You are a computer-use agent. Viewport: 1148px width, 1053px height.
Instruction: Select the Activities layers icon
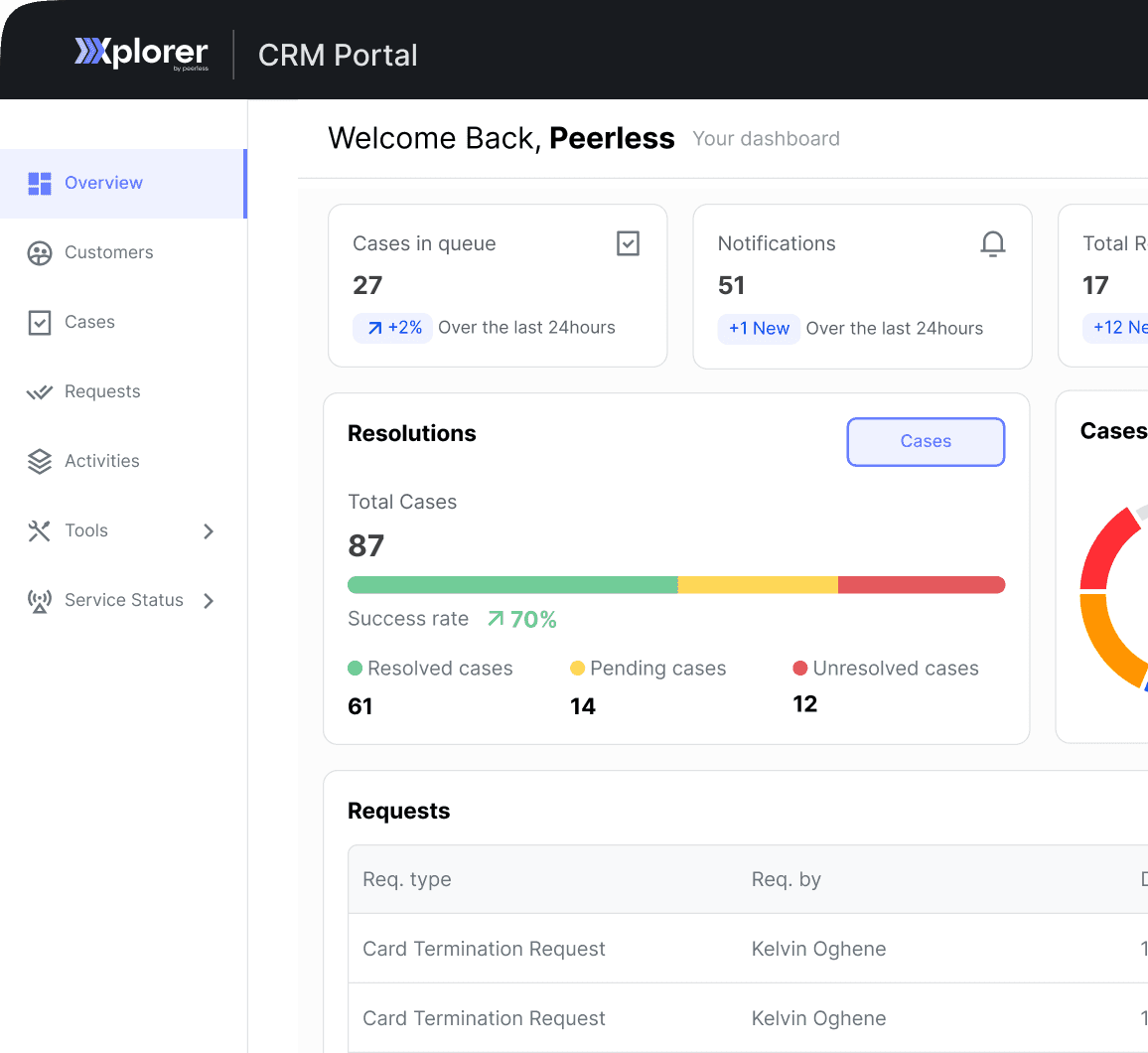pyautogui.click(x=40, y=461)
